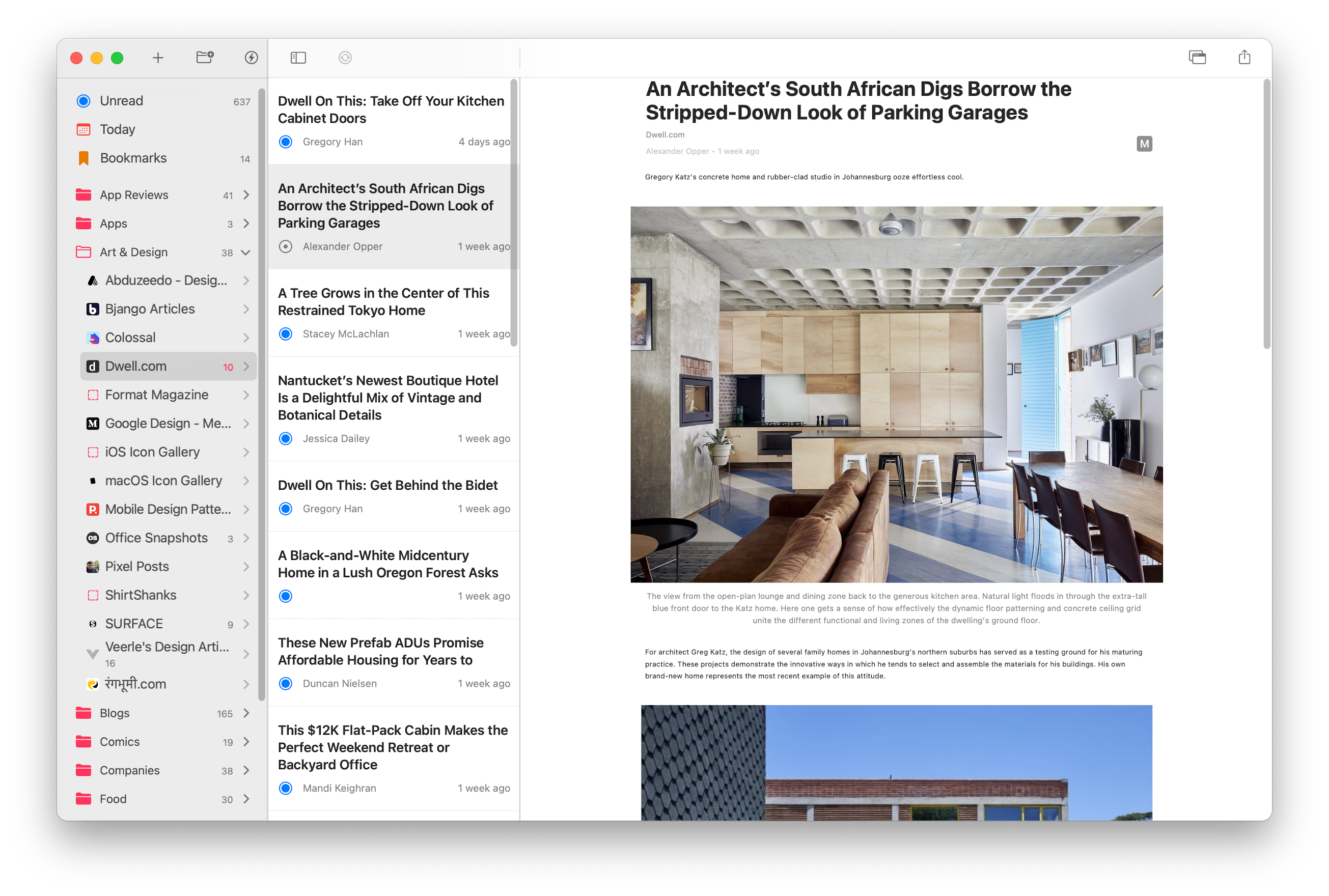Select the Office Snapshots feed
This screenshot has height=896, width=1329.
pos(168,538)
